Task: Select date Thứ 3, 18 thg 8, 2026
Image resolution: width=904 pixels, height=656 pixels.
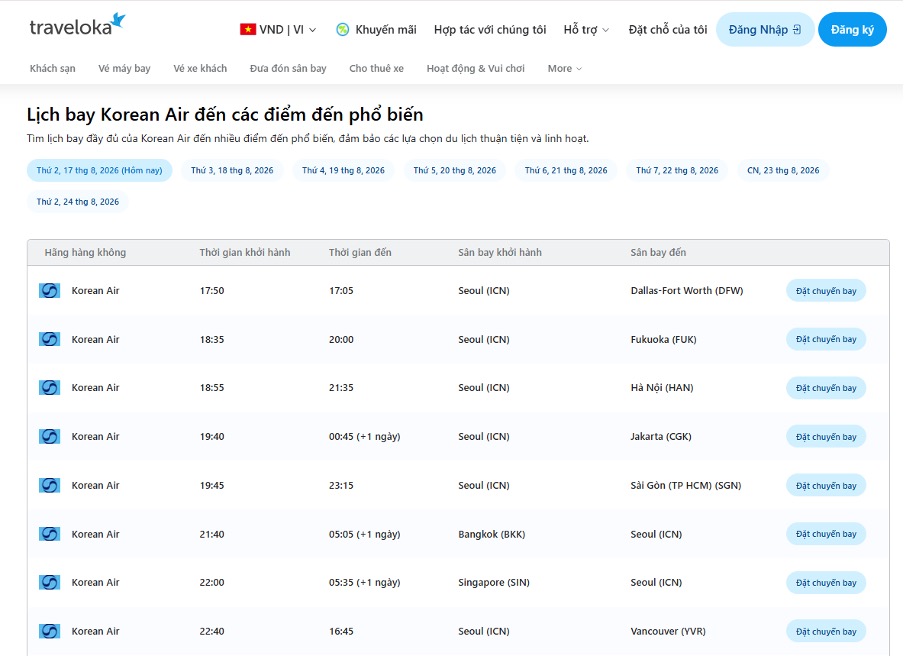Action: (x=232, y=171)
